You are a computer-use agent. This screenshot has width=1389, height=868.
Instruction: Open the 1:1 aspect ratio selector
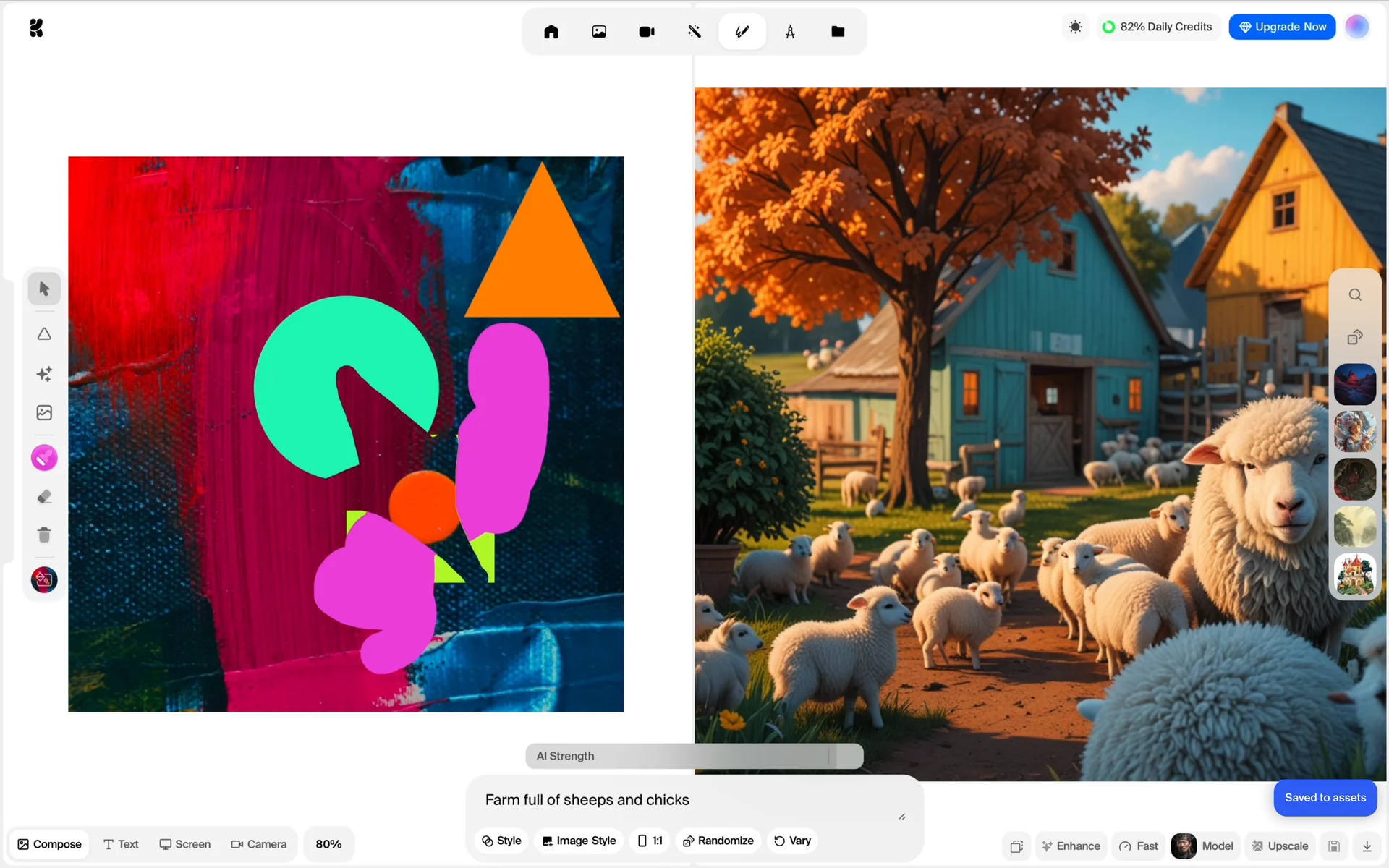coord(650,841)
